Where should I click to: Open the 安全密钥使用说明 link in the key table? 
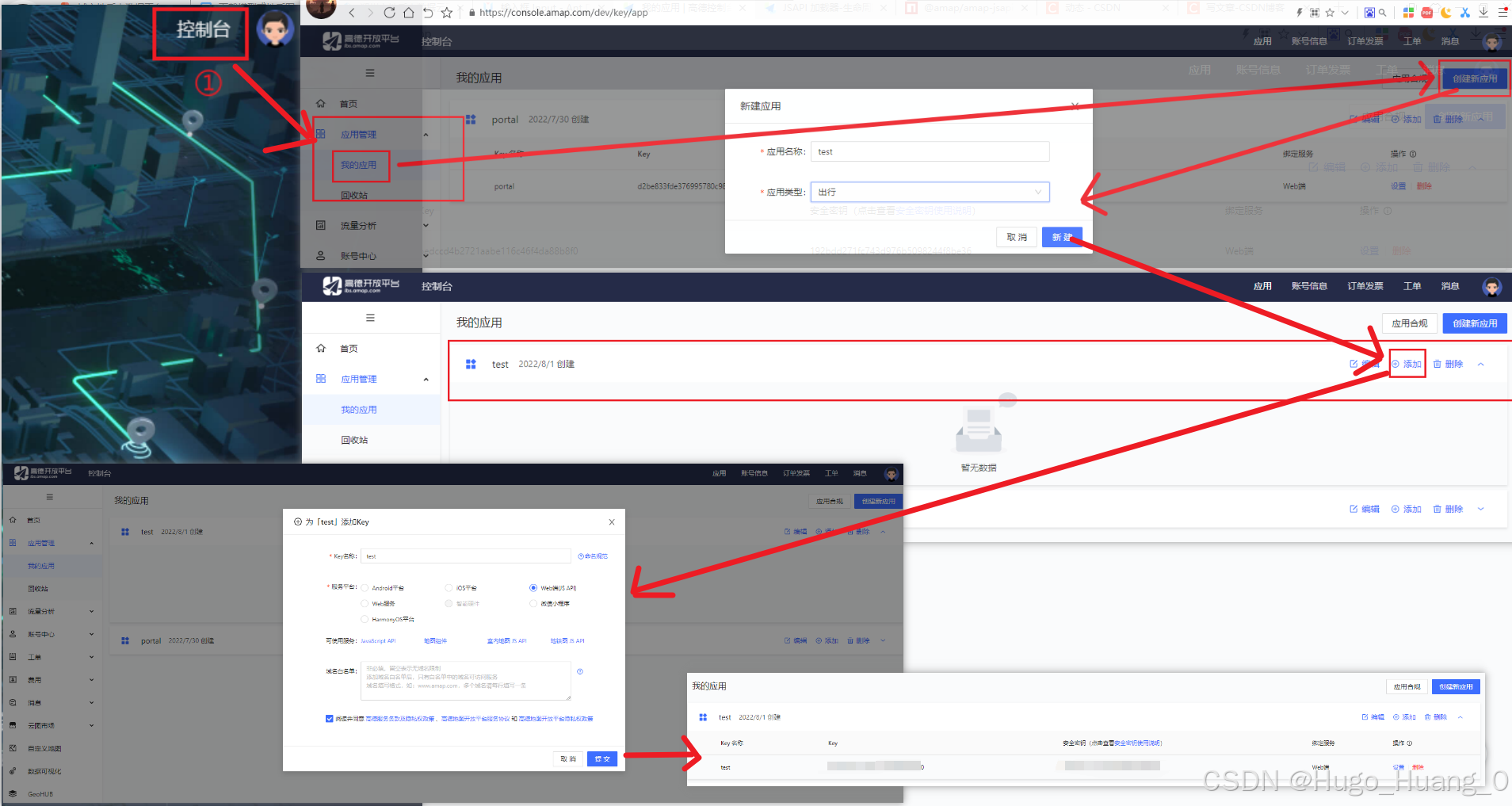point(1137,743)
